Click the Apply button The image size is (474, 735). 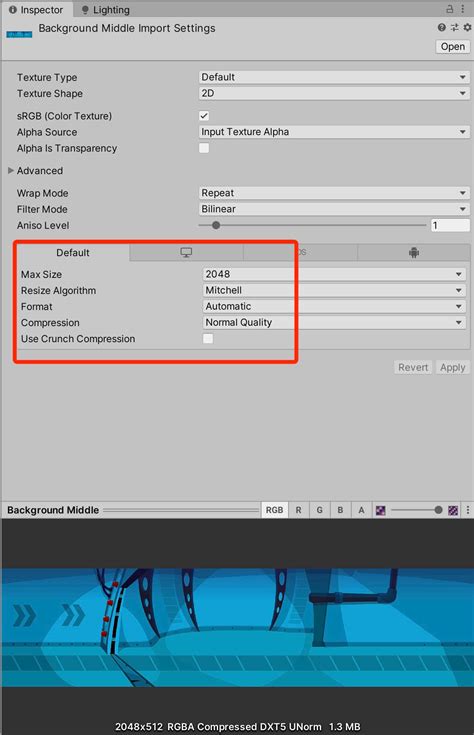[452, 368]
